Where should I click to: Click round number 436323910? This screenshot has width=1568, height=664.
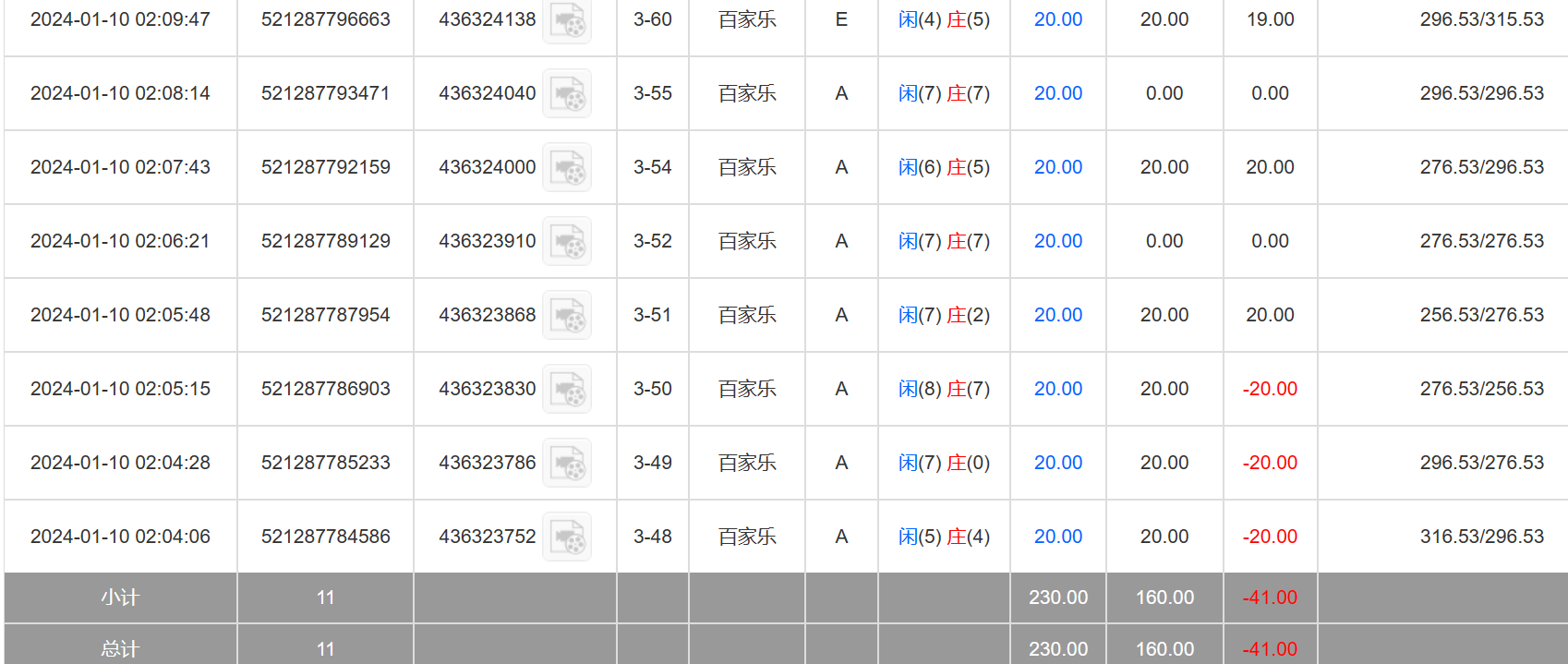[x=488, y=241]
